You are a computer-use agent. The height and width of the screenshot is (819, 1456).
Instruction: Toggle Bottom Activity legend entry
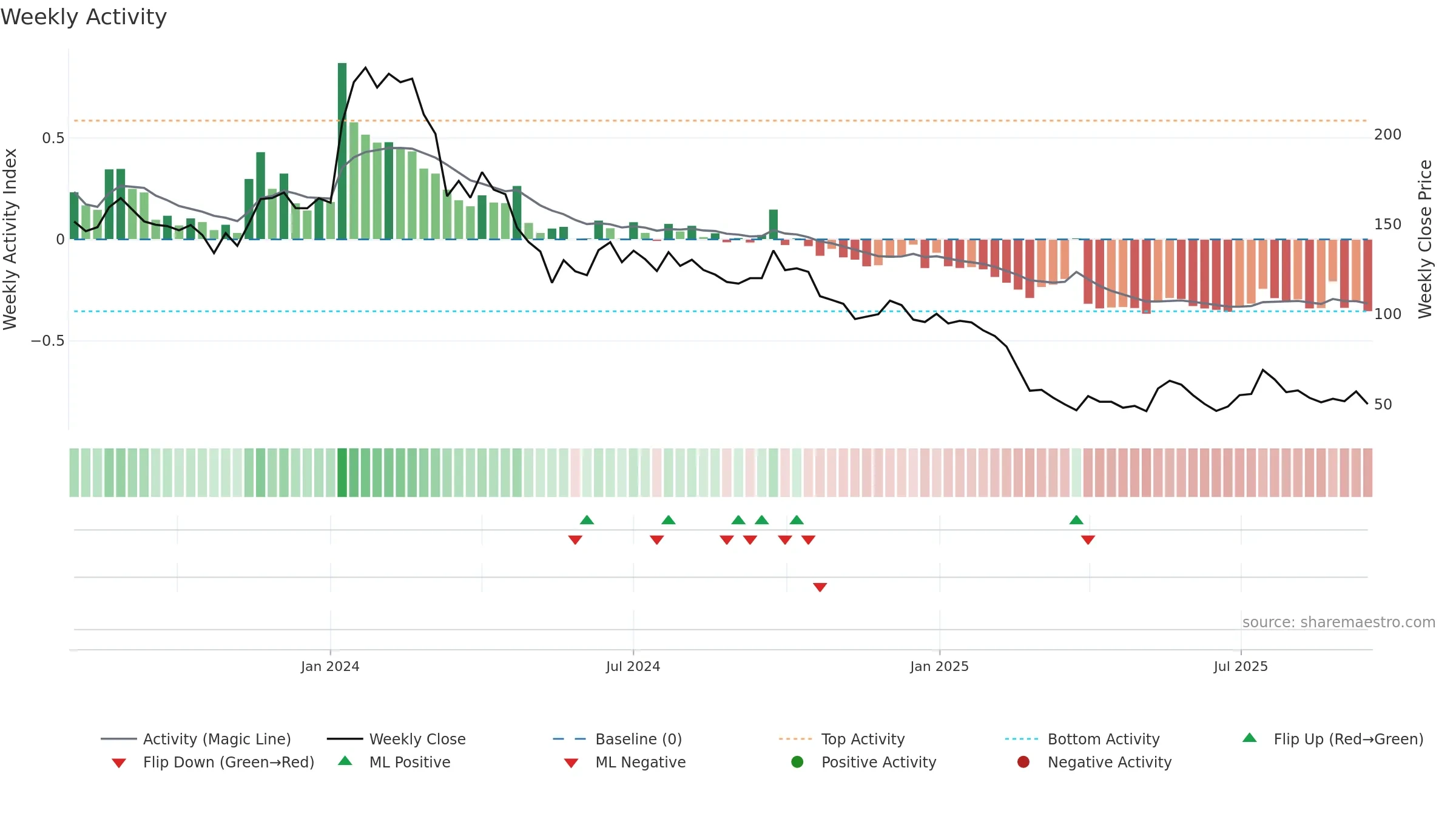tap(1082, 739)
